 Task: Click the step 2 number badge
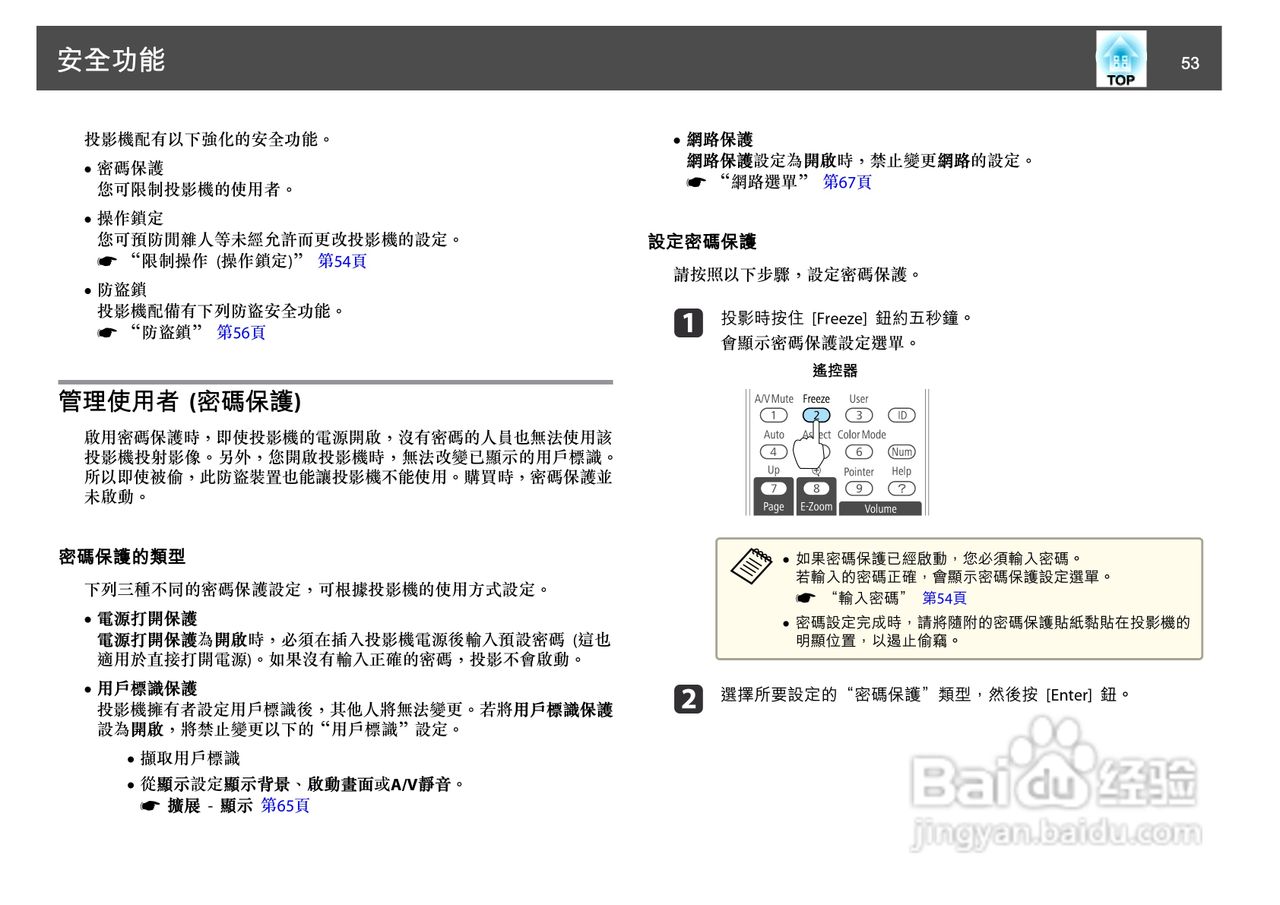[x=688, y=698]
